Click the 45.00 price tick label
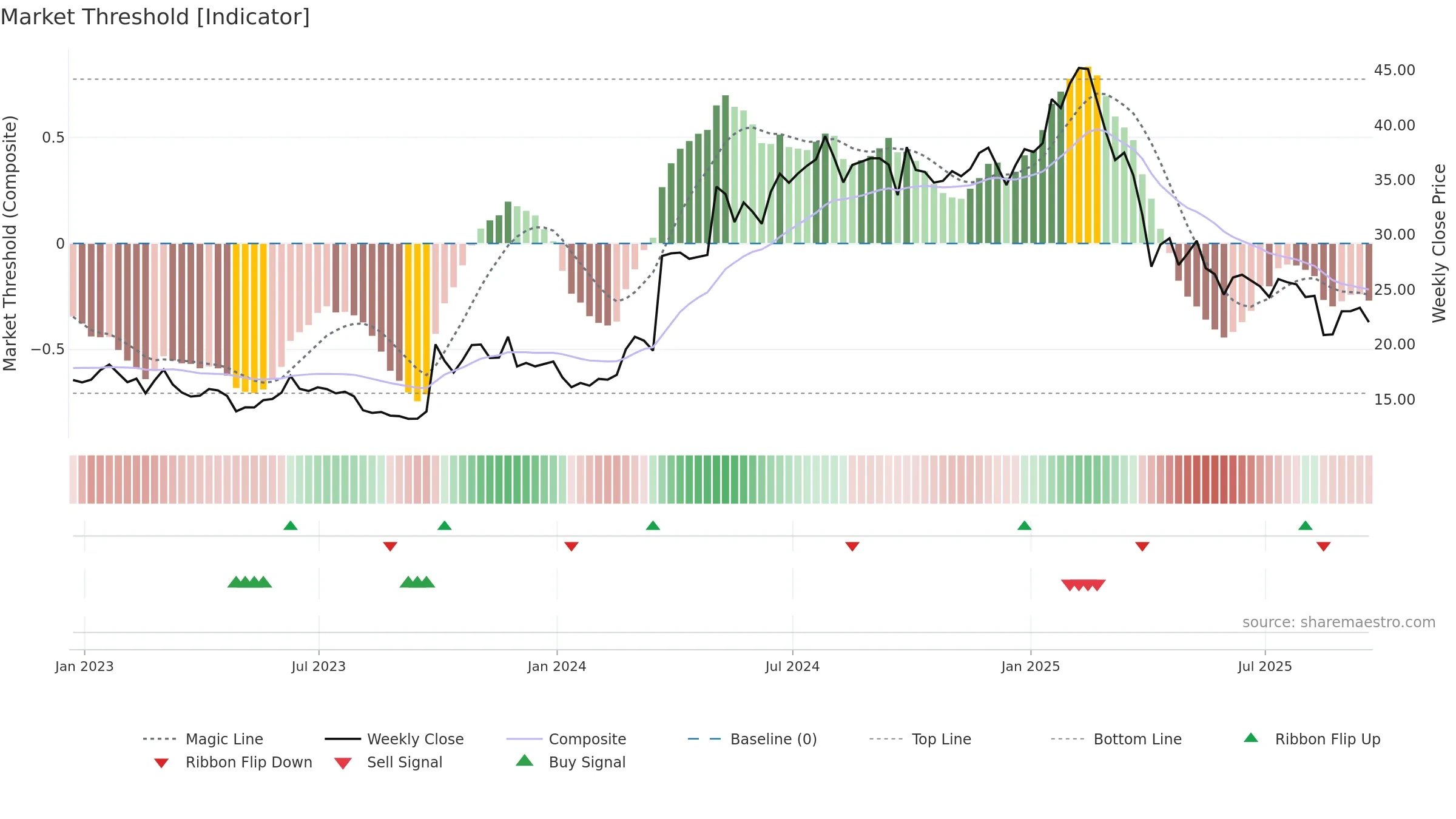The image size is (1456, 819). (1395, 70)
